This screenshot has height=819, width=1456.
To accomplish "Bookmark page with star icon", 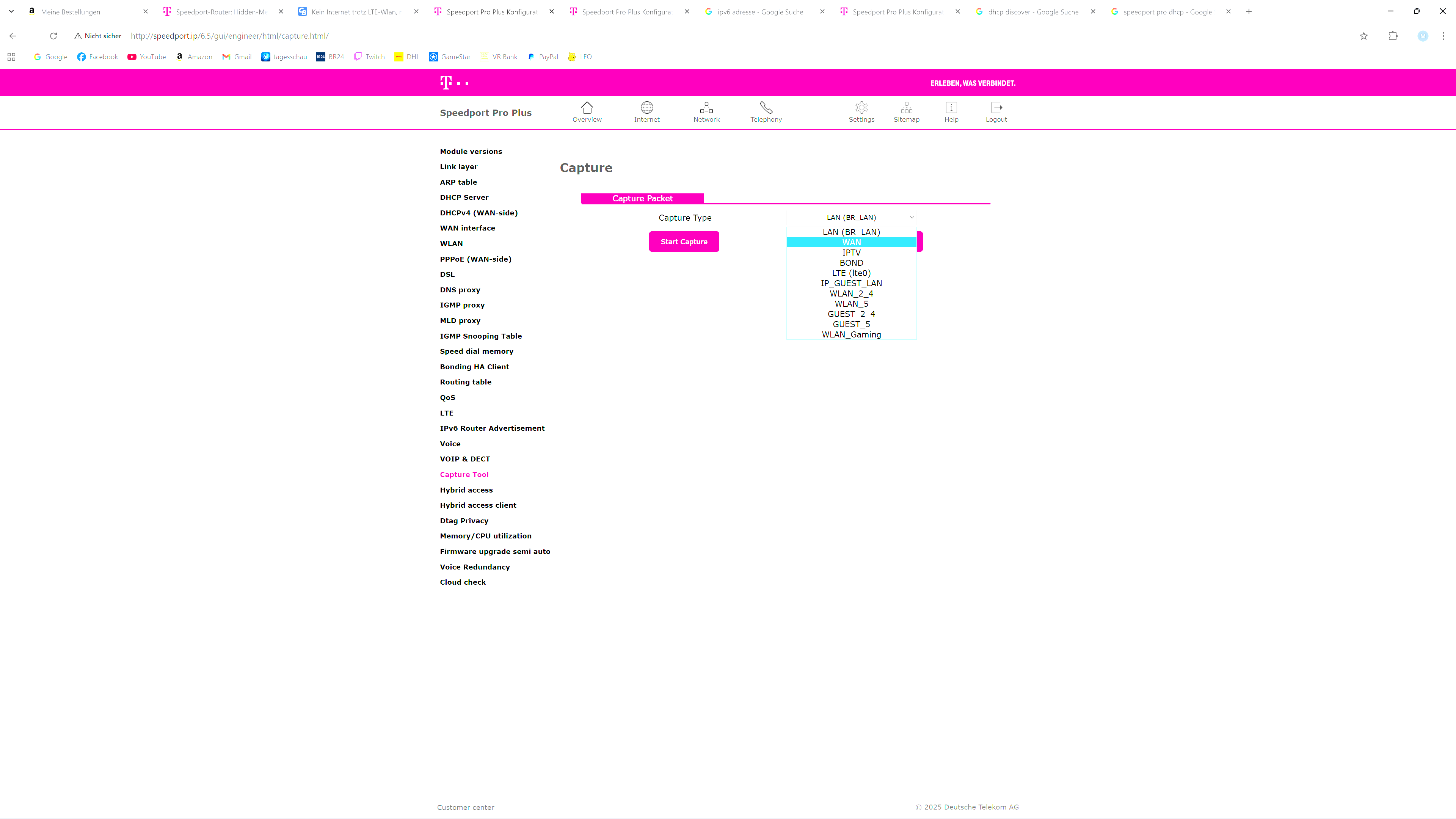I will (x=1363, y=36).
